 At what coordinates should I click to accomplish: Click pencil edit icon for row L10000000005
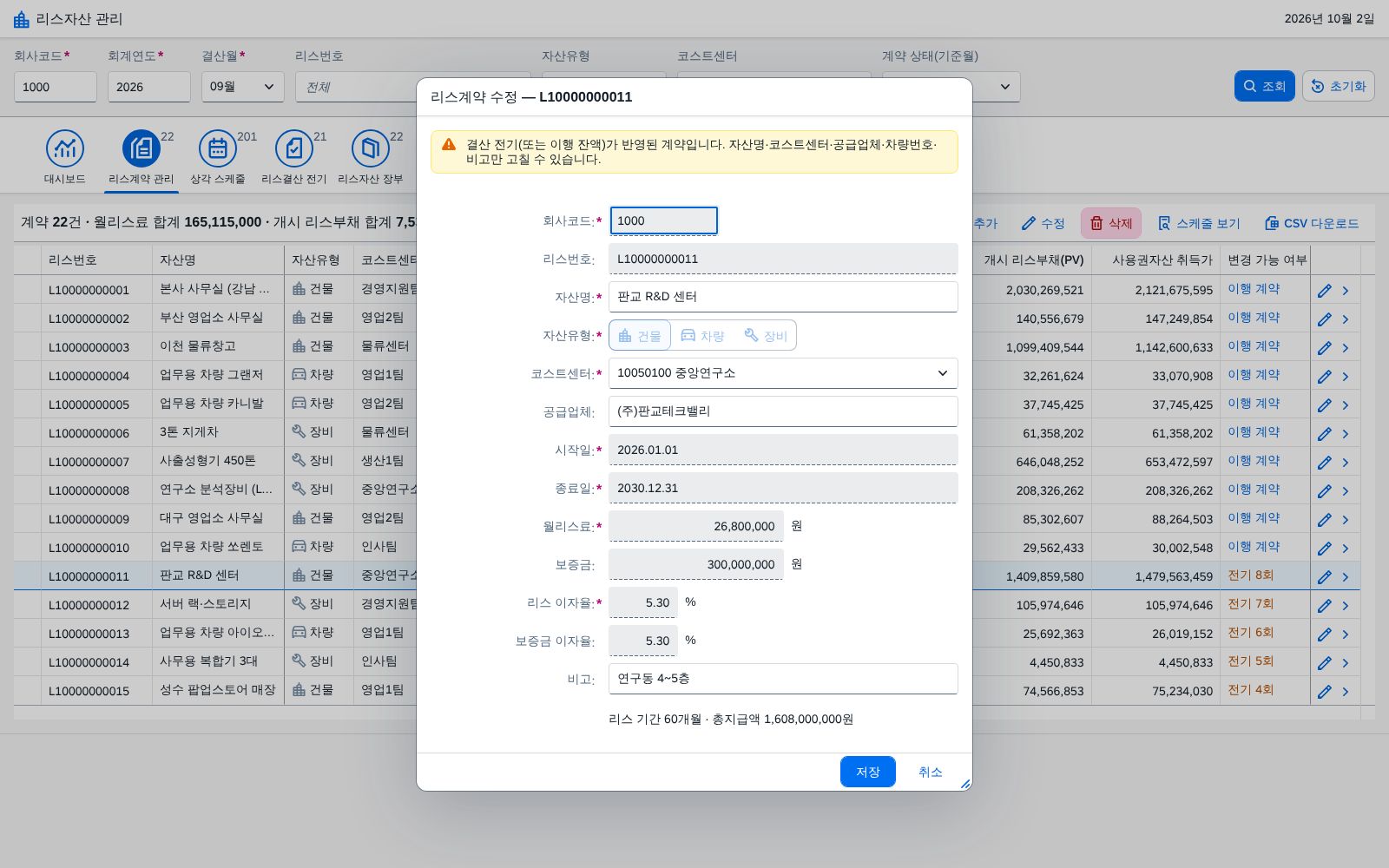tap(1324, 405)
